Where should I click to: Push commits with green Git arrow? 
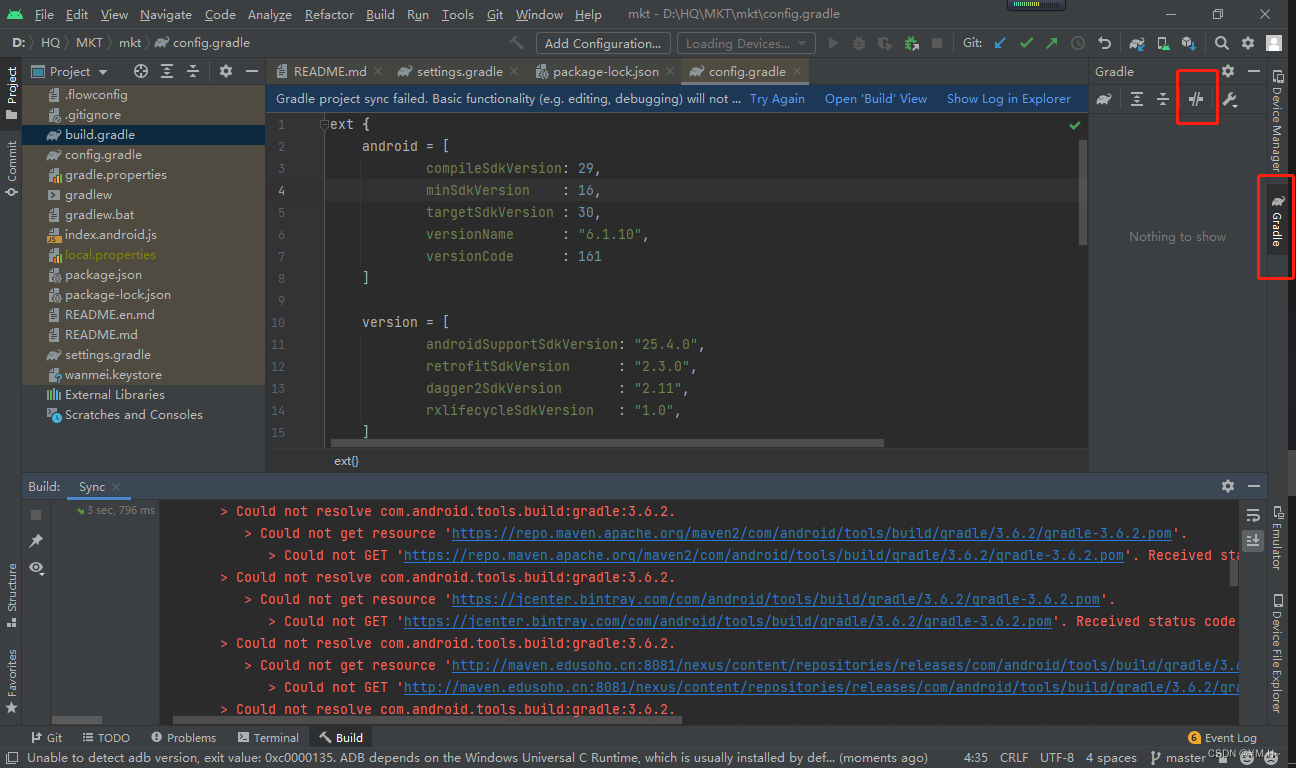click(1052, 43)
